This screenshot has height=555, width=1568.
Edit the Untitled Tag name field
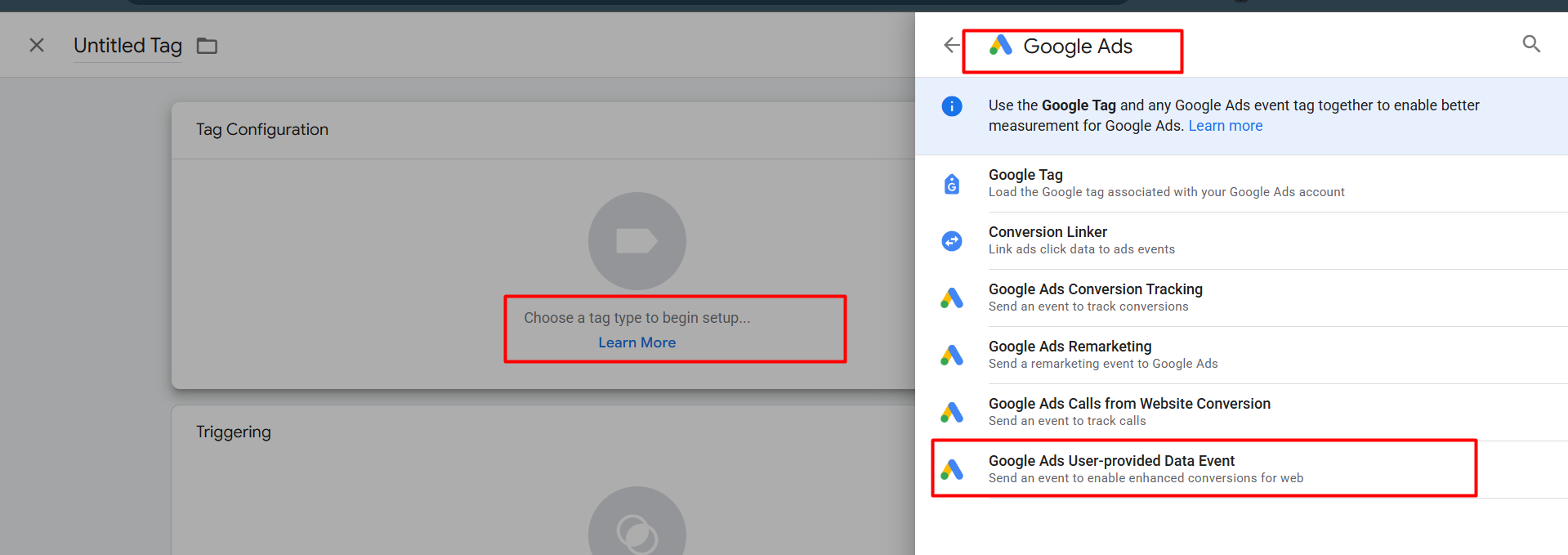pyautogui.click(x=127, y=46)
